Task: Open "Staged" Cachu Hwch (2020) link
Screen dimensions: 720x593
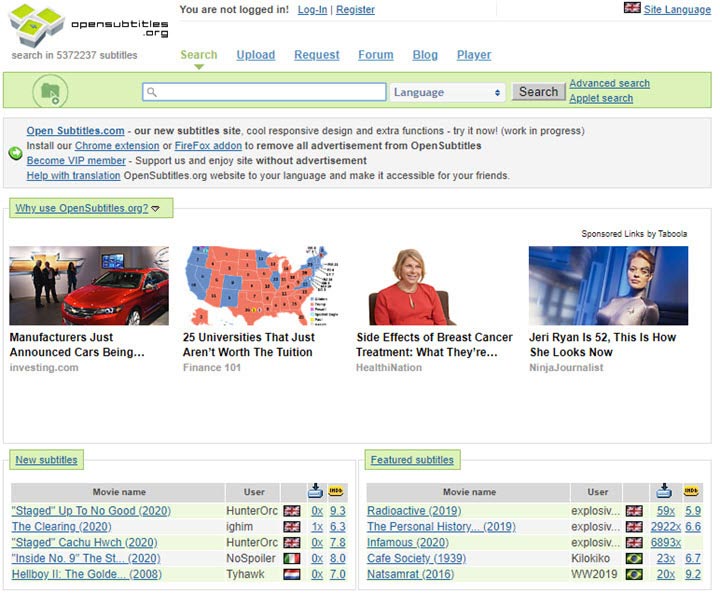Action: tap(84, 542)
